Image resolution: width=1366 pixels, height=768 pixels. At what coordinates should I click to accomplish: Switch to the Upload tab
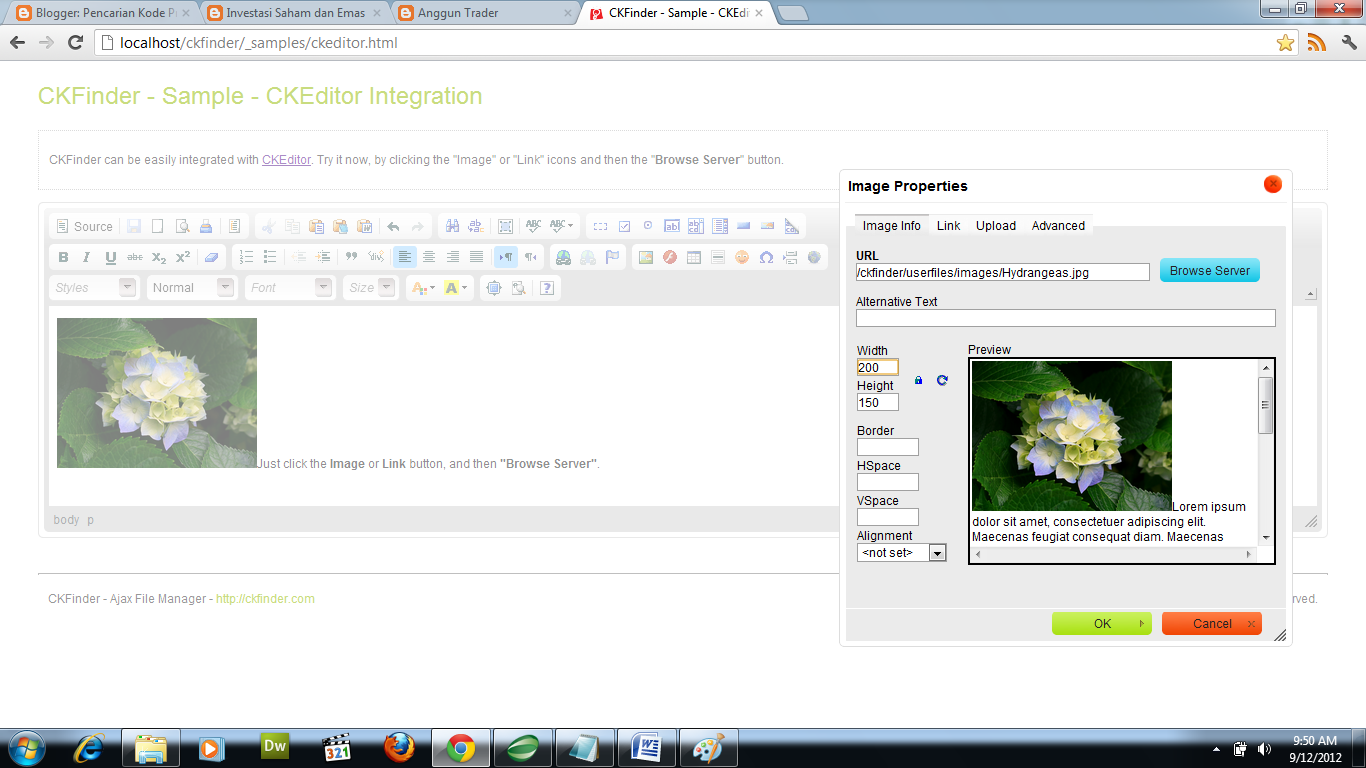pos(996,226)
